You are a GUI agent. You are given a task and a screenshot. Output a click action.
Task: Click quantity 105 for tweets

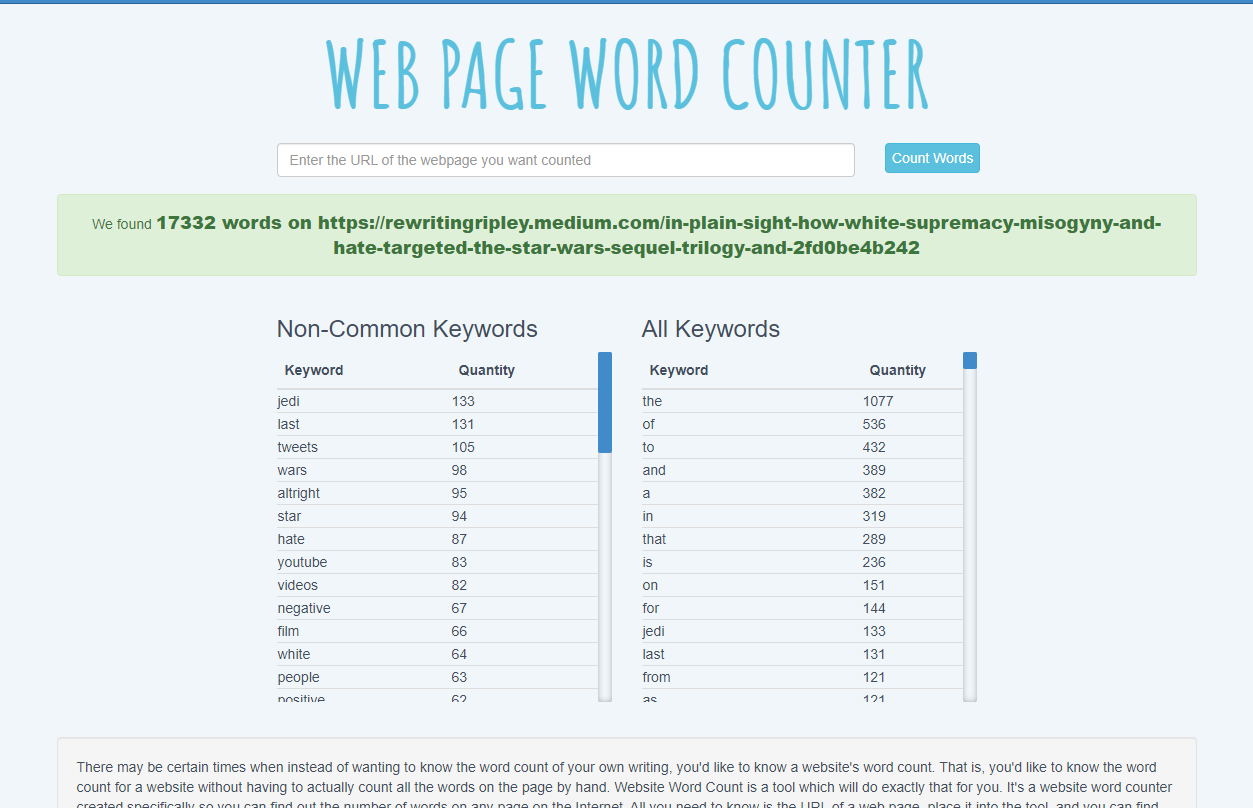point(463,447)
